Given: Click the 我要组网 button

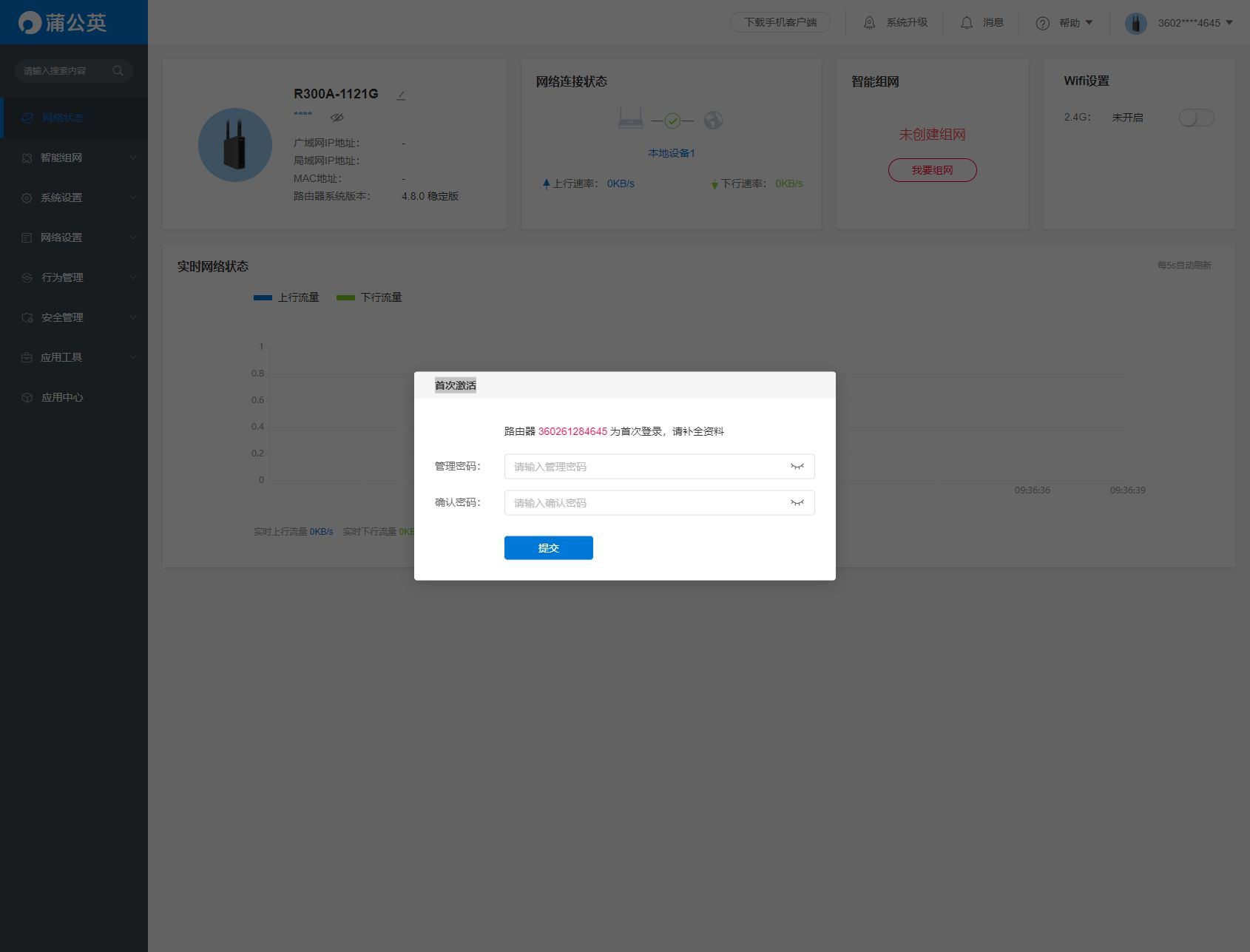Looking at the screenshot, I should (x=932, y=170).
